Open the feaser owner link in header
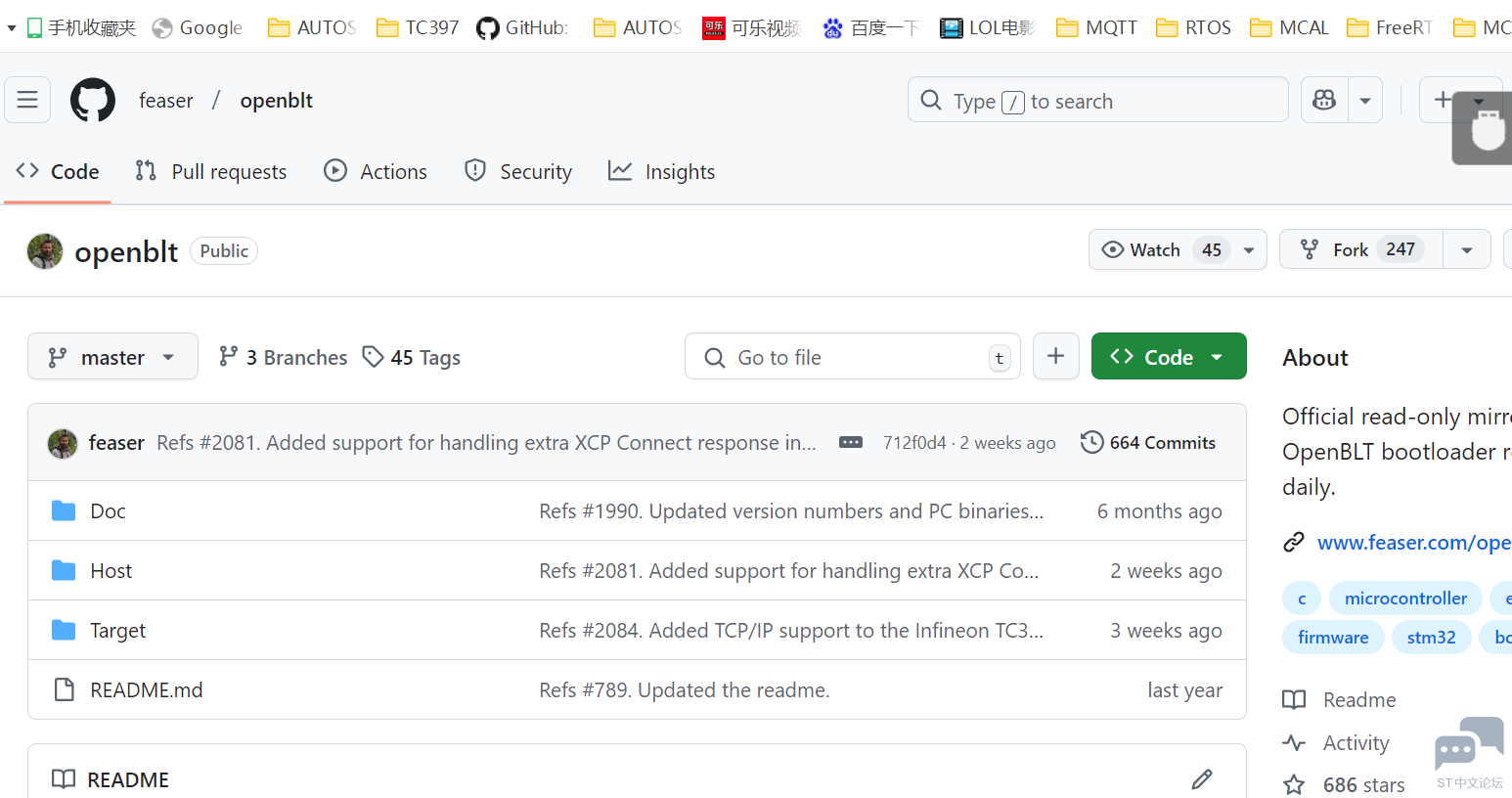The width and height of the screenshot is (1512, 798). click(166, 100)
